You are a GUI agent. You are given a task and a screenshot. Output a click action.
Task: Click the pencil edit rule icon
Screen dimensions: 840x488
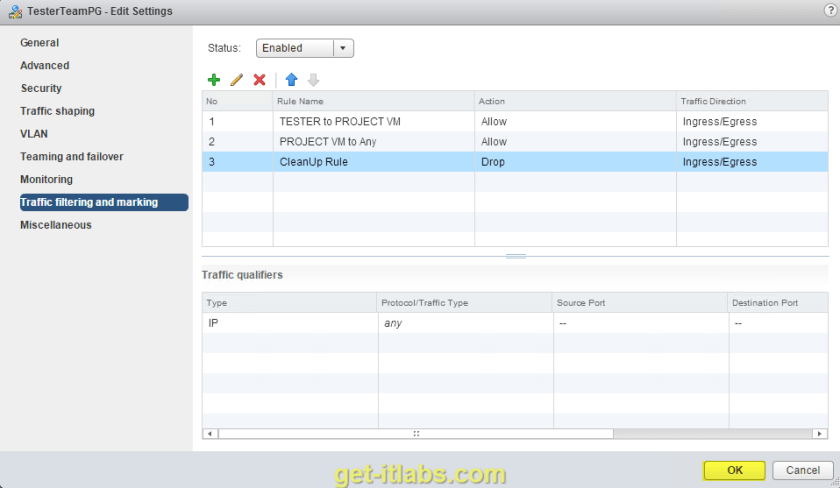click(x=237, y=80)
